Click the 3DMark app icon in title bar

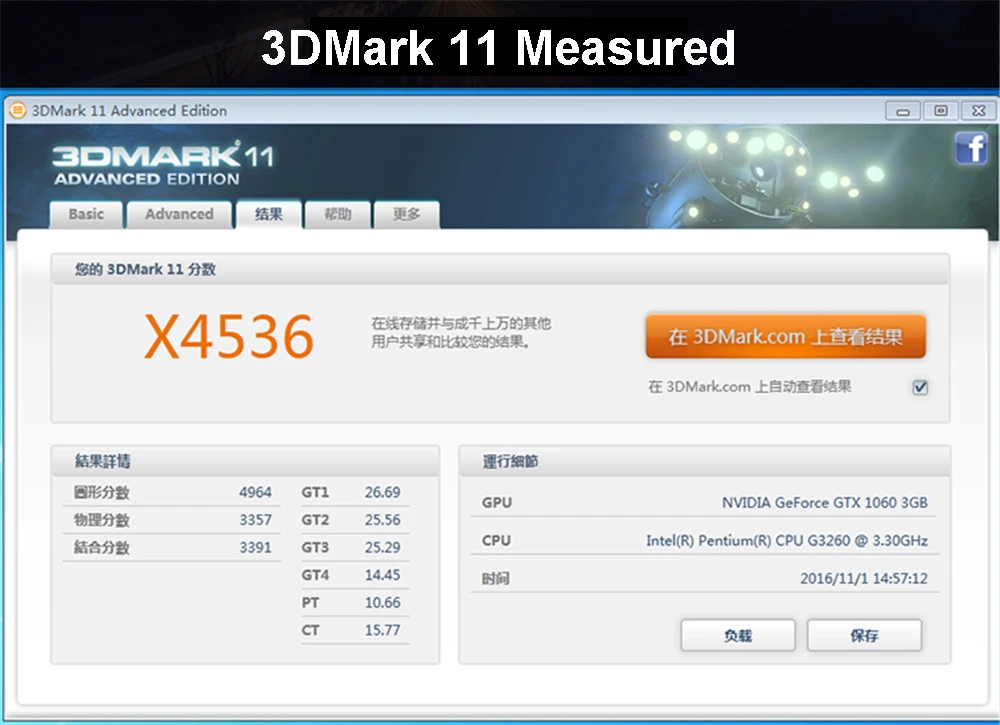[18, 110]
